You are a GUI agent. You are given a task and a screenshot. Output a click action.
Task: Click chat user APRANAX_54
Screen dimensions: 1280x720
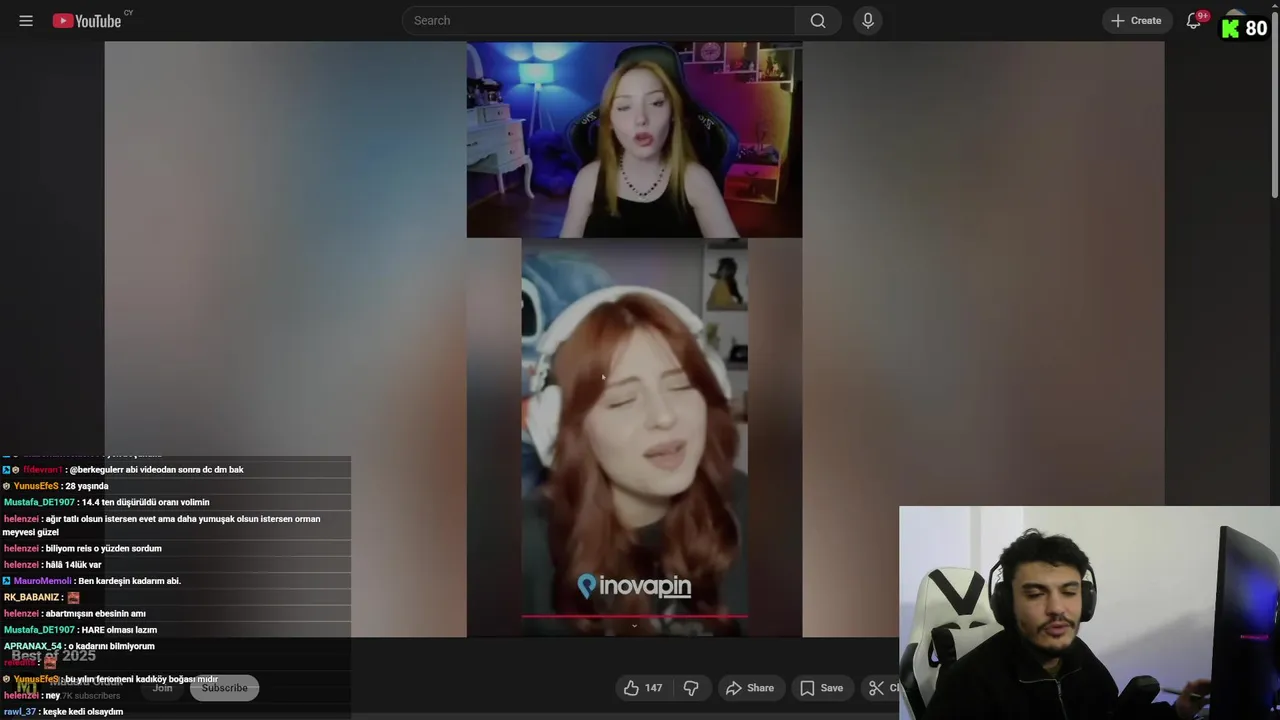click(x=35, y=646)
